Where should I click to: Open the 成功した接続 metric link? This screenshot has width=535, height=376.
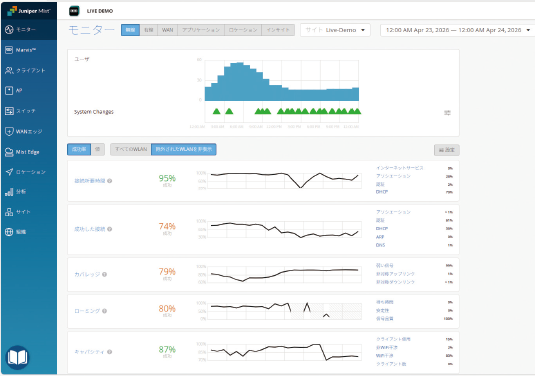tap(90, 229)
